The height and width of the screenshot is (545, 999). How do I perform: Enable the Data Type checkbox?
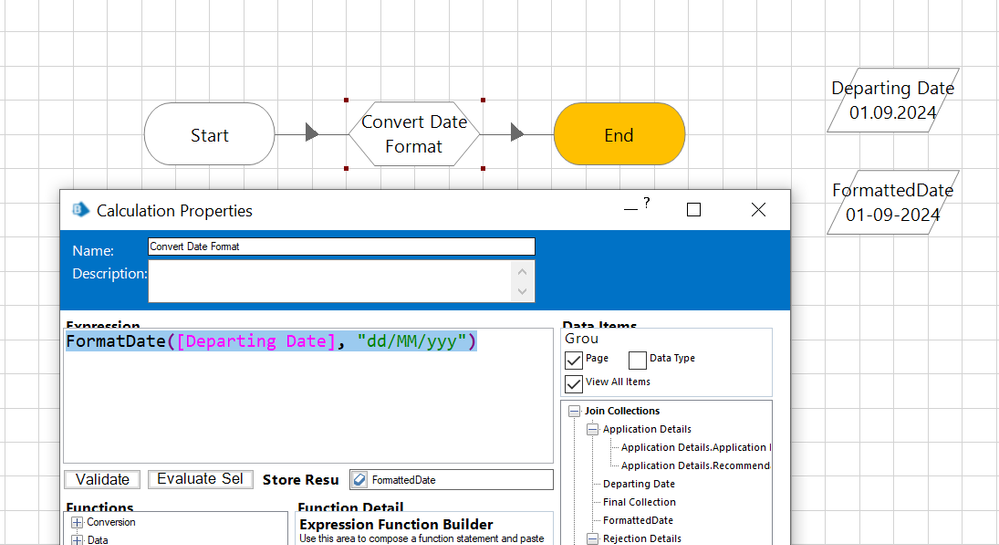pyautogui.click(x=637, y=360)
